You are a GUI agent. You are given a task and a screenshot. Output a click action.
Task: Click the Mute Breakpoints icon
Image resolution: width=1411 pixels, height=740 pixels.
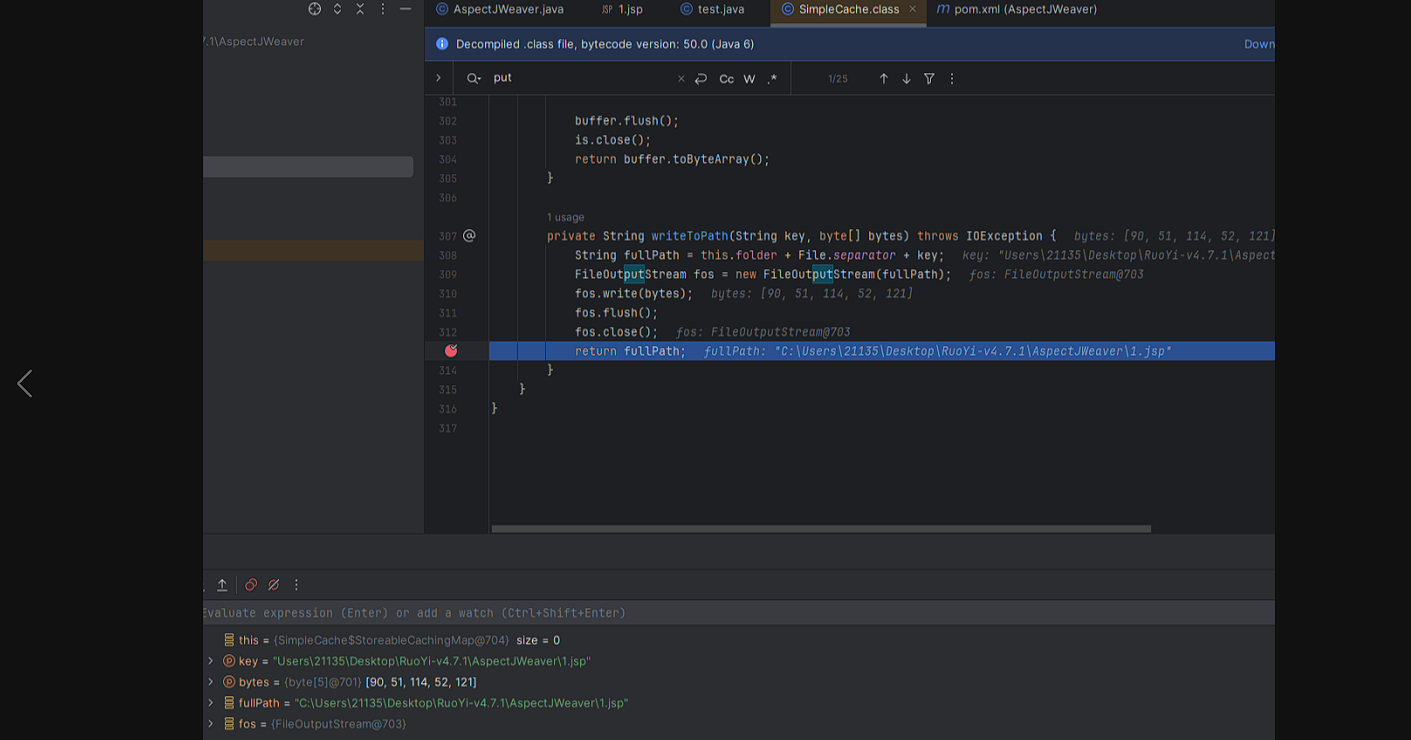(x=273, y=585)
